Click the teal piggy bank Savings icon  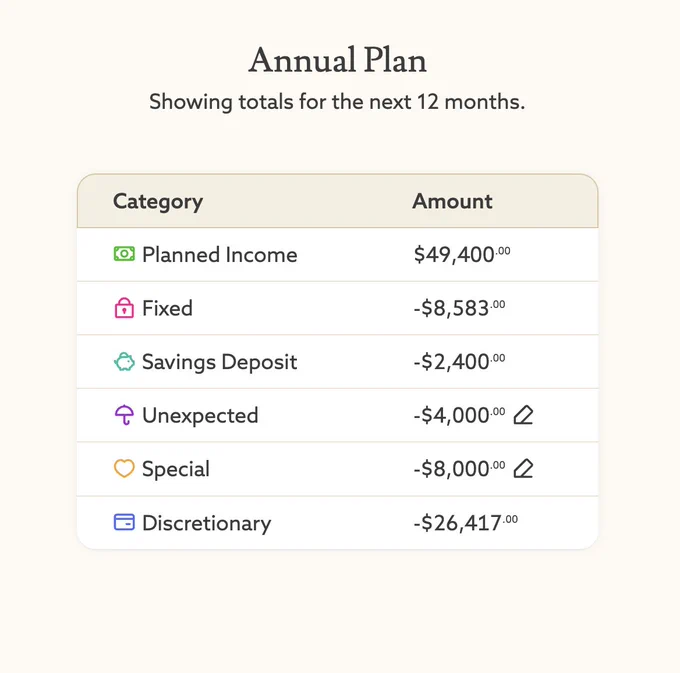[124, 362]
